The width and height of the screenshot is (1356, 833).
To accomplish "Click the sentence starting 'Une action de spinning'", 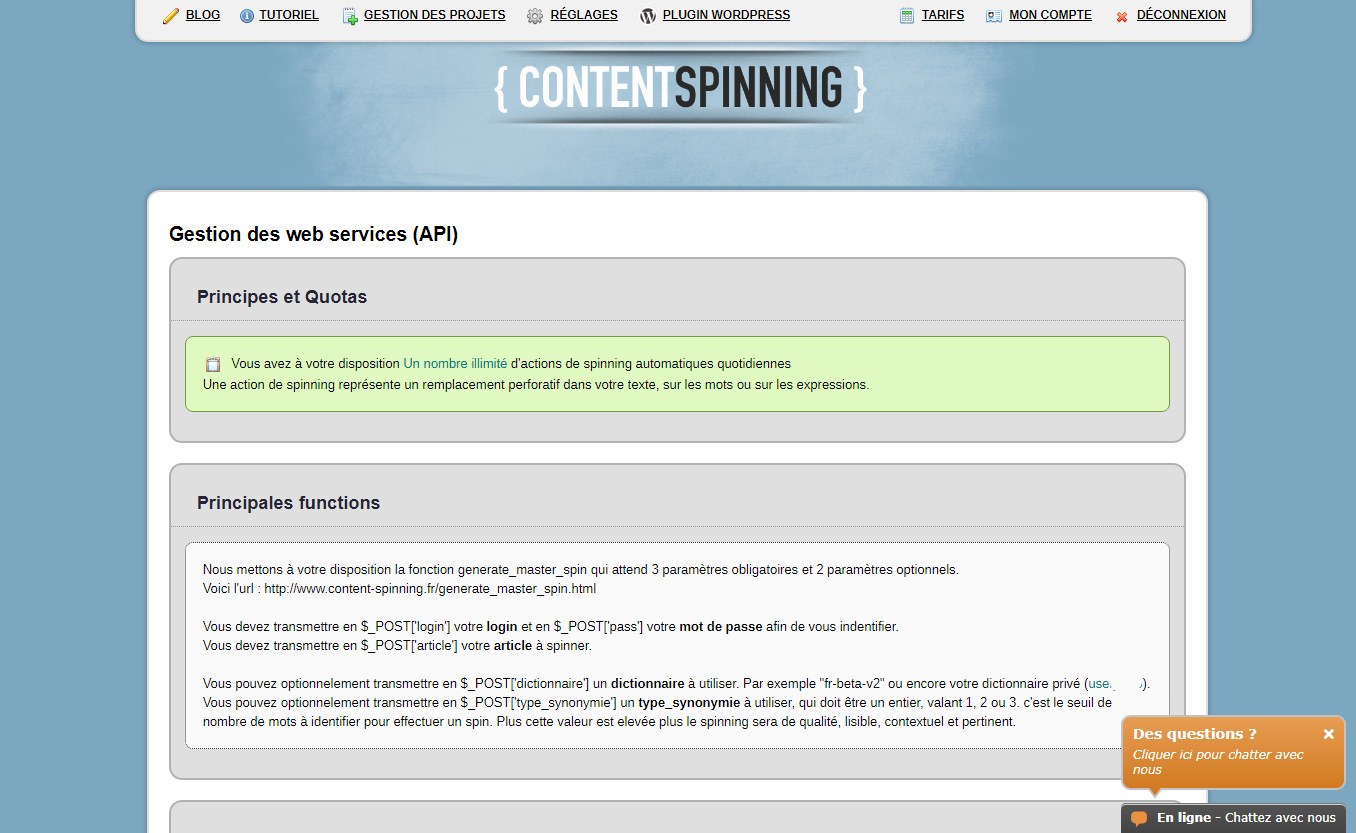I will click(x=536, y=384).
